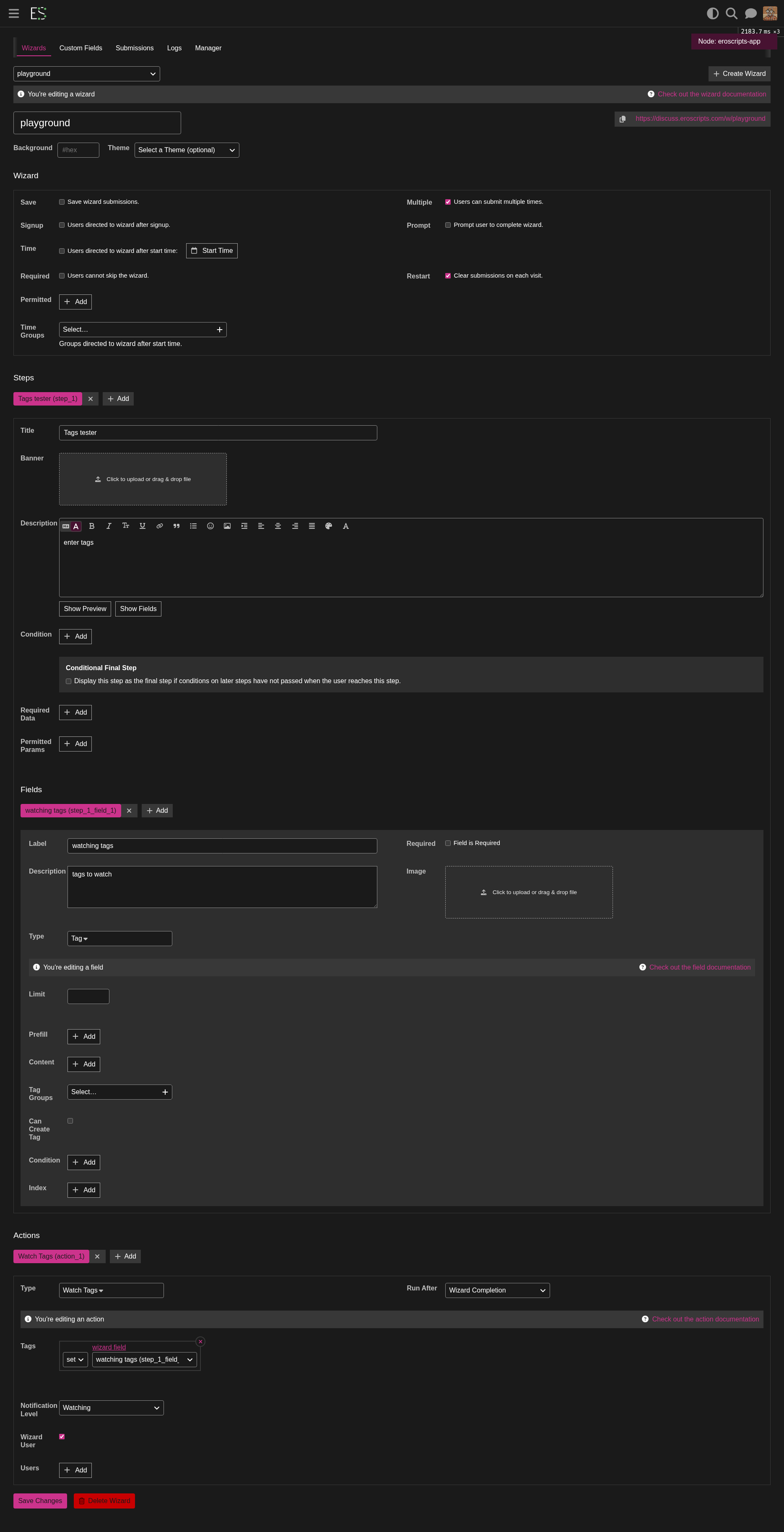The width and height of the screenshot is (784, 1532).
Task: Enable Save wizard submissions checkbox
Action: click(62, 202)
